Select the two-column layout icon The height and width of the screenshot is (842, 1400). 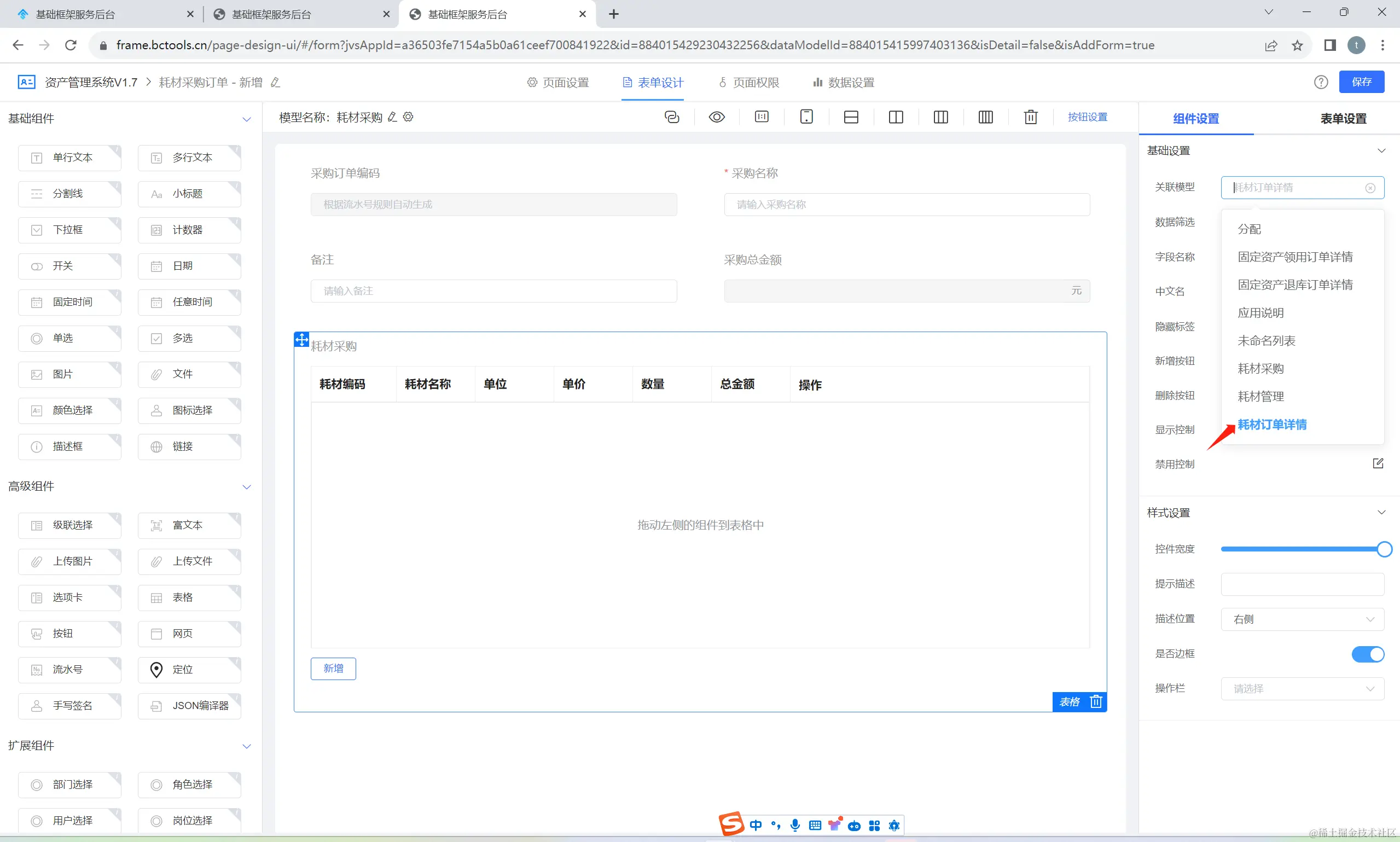click(x=896, y=117)
